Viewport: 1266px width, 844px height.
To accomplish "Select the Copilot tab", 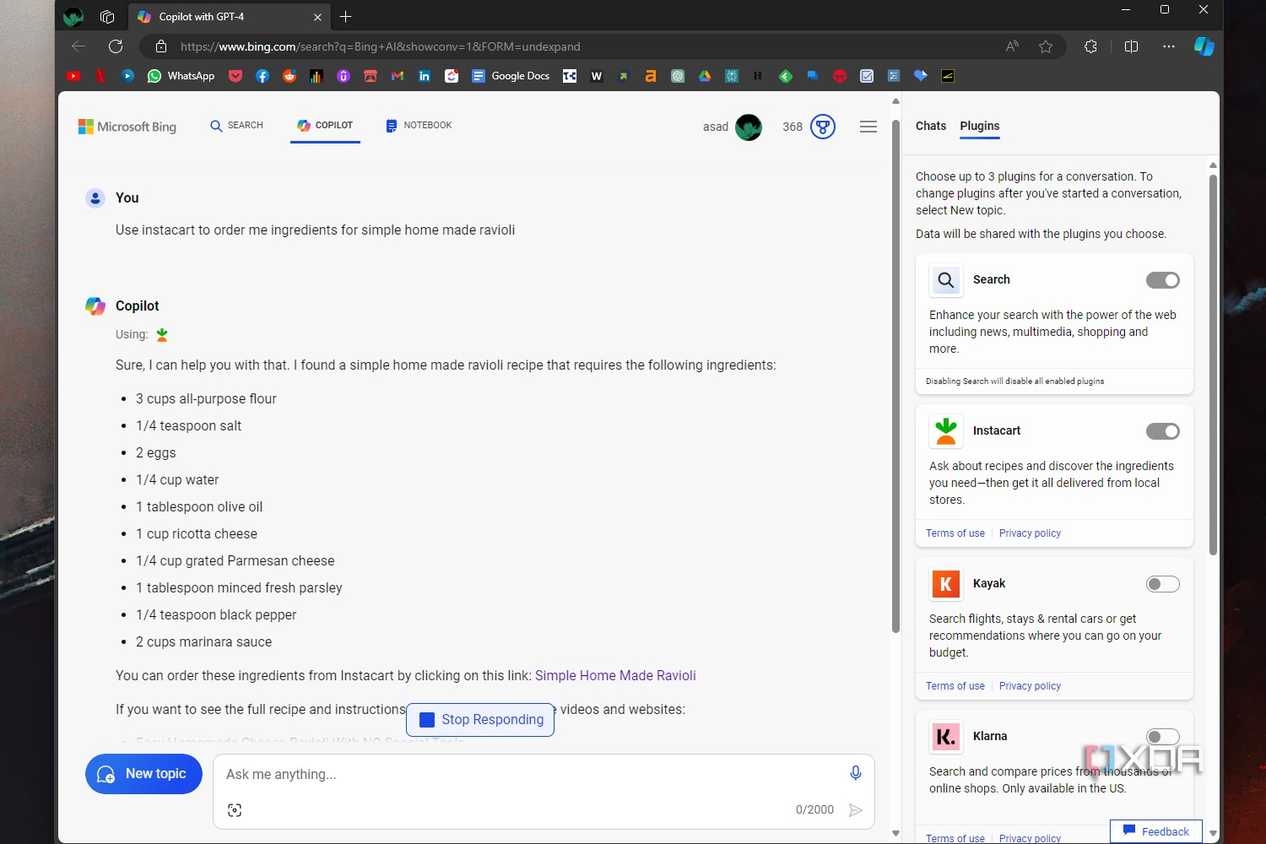I will pos(325,126).
